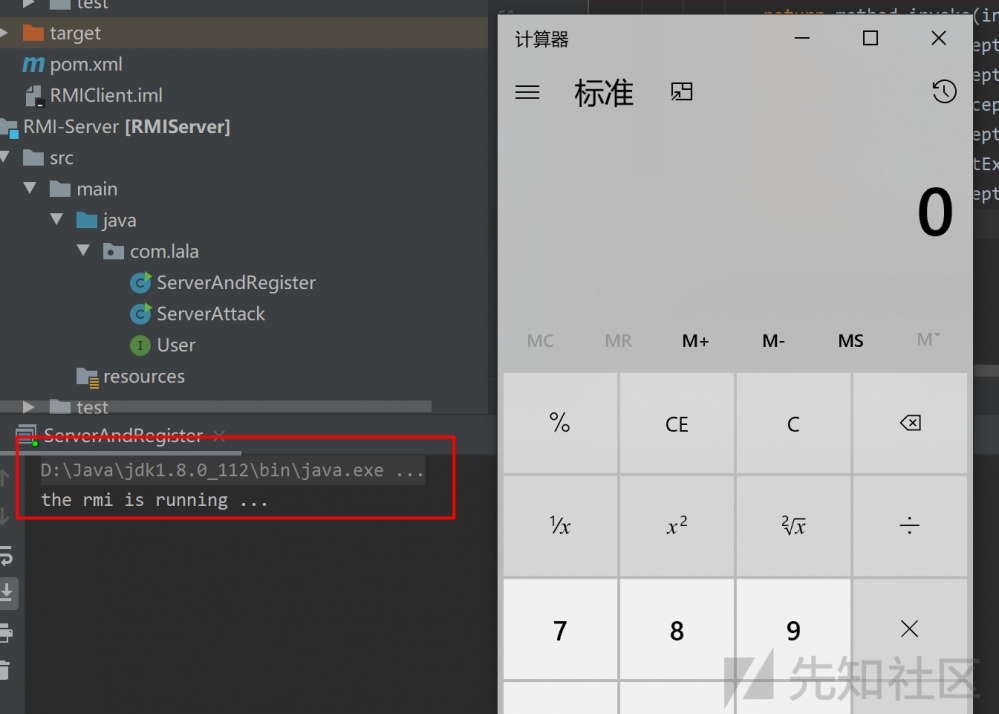The image size is (999, 714).
Task: Click calculator digit 8 key
Action: (x=677, y=629)
